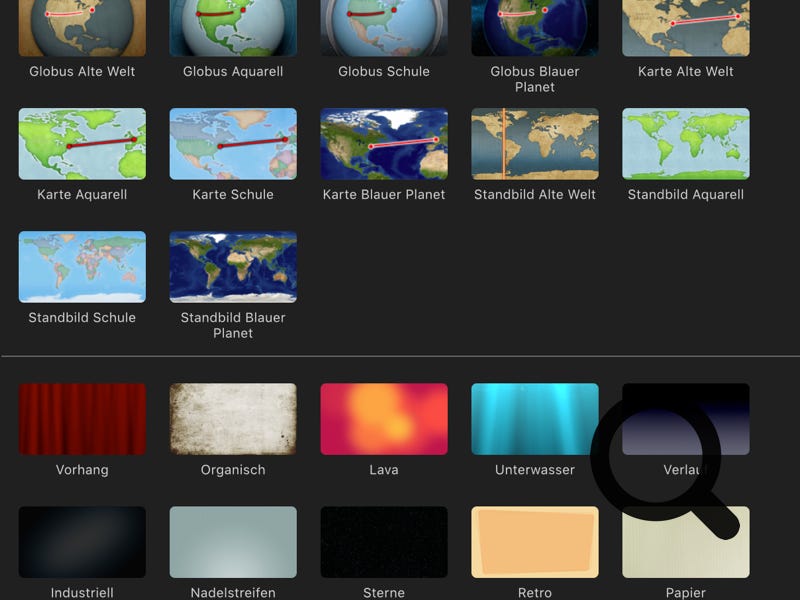Screen dimensions: 800x600
Task: Select the Karte Schule map
Action: (x=233, y=144)
